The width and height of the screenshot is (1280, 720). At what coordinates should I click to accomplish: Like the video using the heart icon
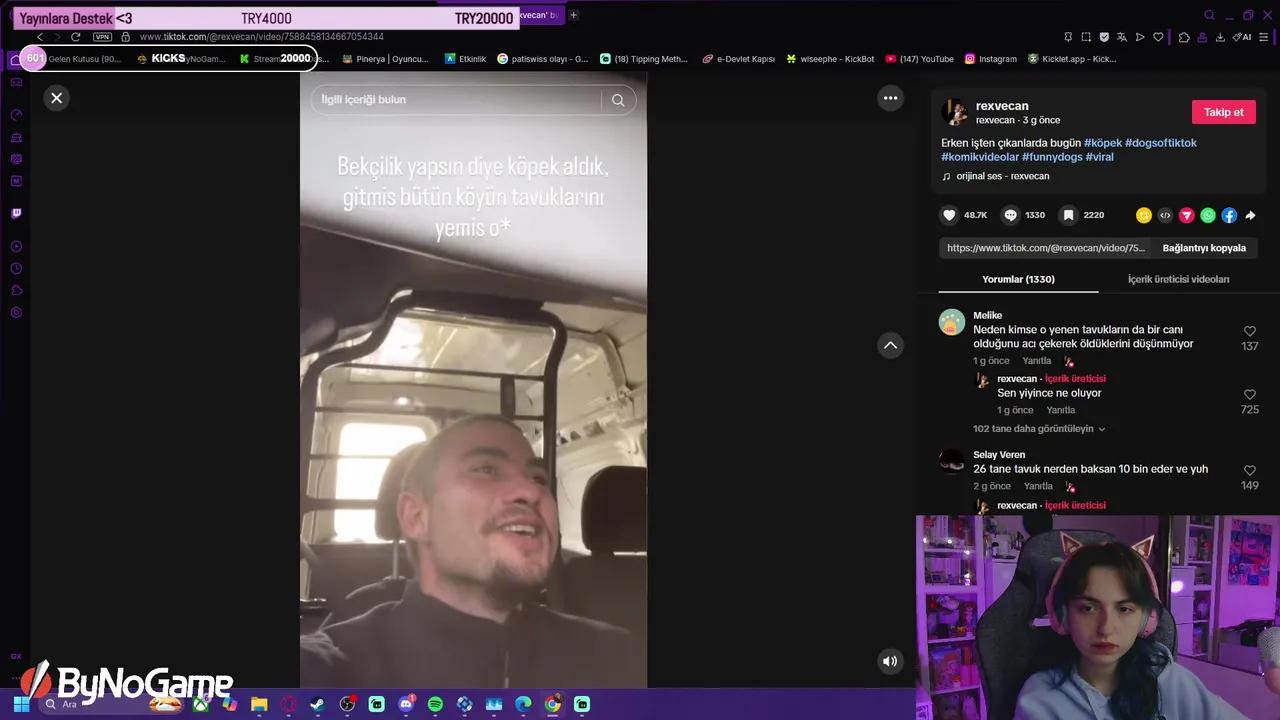tap(949, 215)
